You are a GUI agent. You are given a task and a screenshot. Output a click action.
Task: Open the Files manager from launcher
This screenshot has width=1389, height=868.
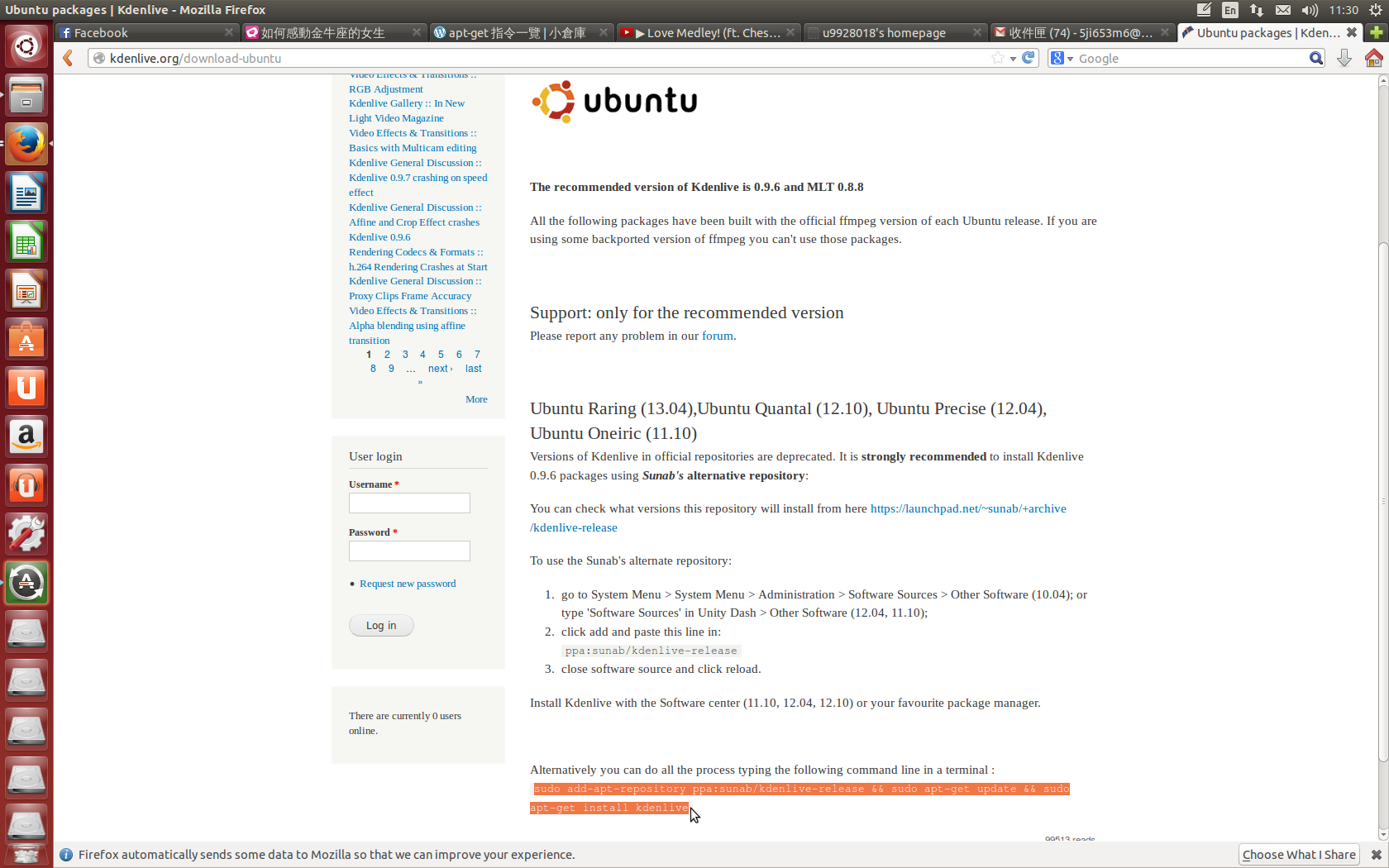[26, 95]
